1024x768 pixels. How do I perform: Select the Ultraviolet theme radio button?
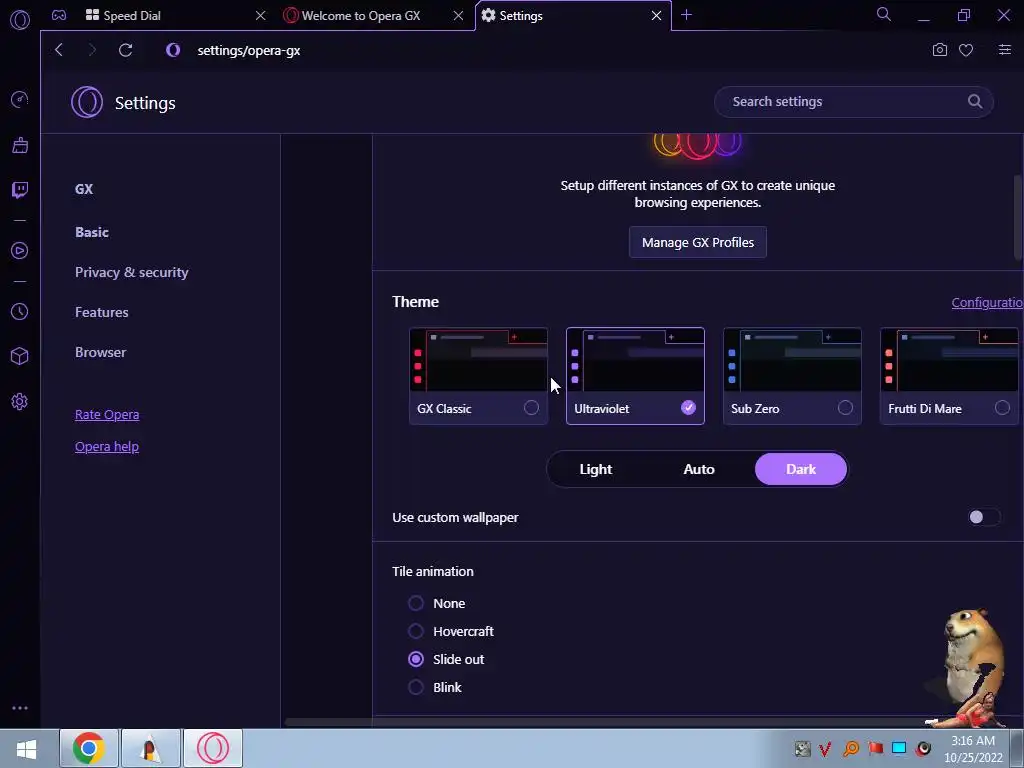coord(688,408)
